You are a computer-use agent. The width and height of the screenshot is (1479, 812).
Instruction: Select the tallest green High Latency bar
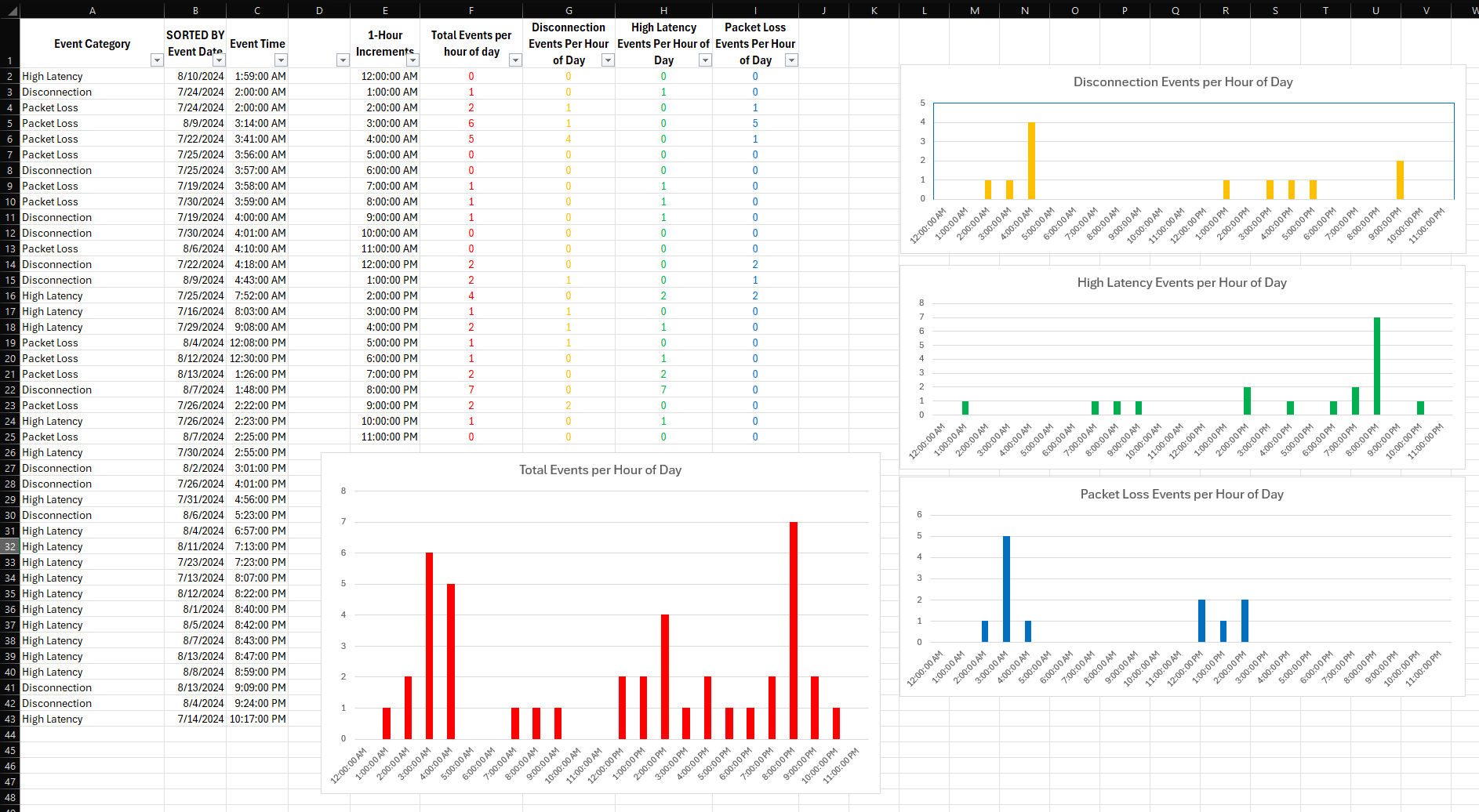point(1377,366)
